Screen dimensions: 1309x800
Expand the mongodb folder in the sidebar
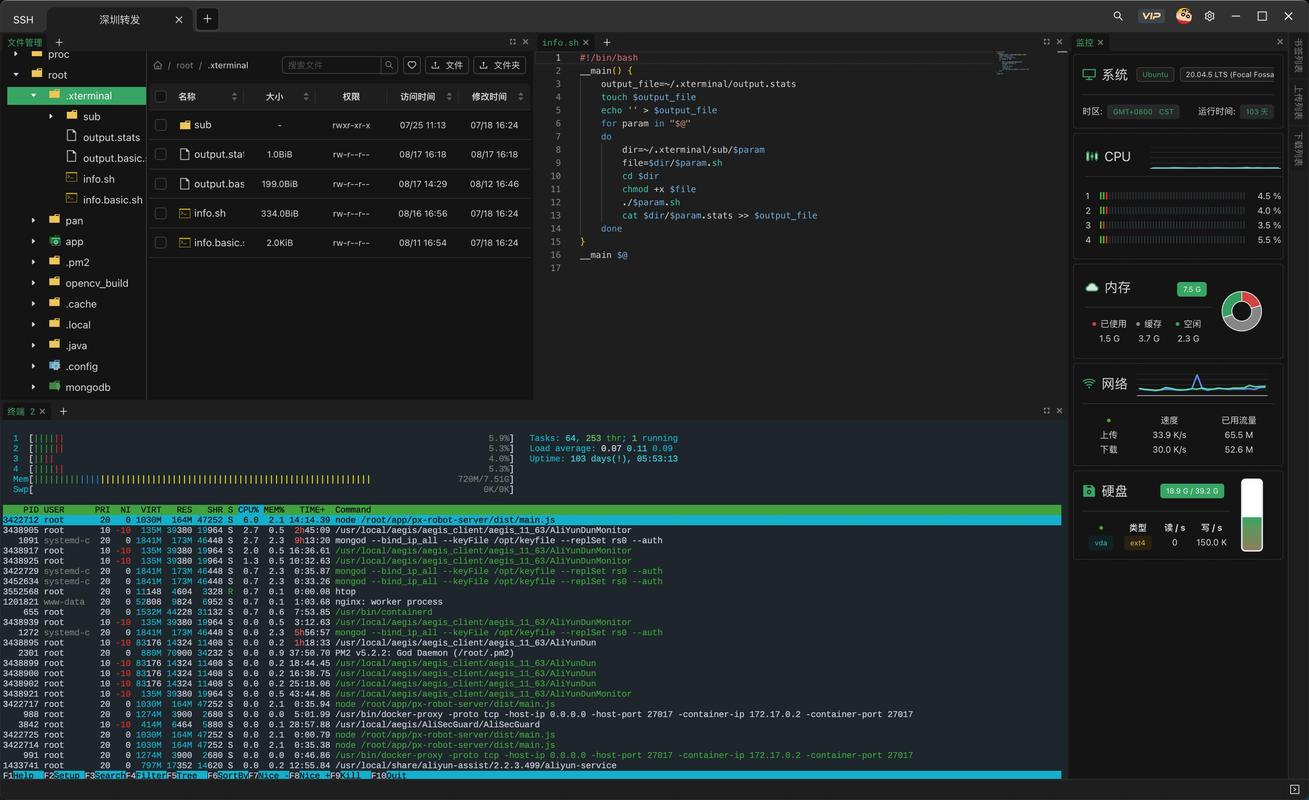point(33,387)
